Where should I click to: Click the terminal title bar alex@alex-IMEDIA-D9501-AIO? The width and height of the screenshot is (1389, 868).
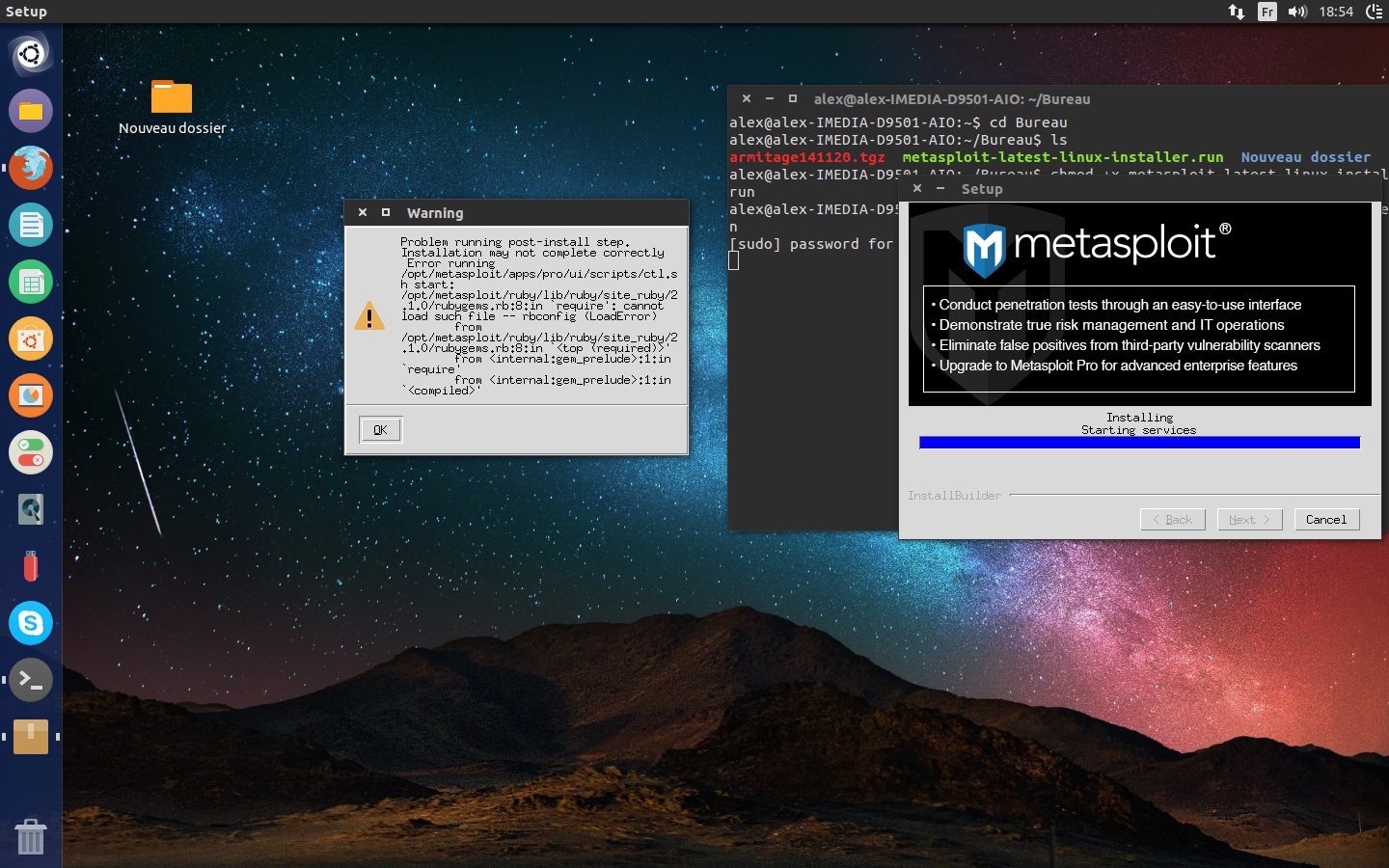(x=952, y=99)
